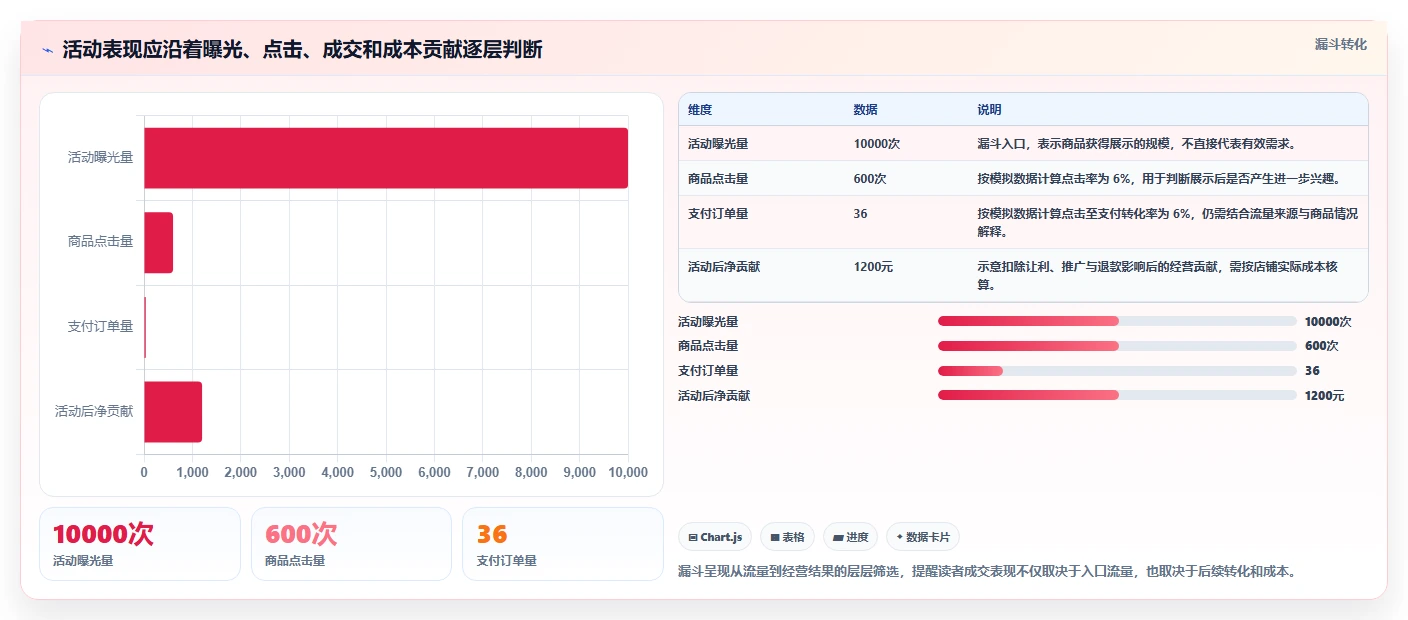Screen dimensions: 1408x620
Task: Click the 支付订单量 label on the chart axis
Action: 100,326
